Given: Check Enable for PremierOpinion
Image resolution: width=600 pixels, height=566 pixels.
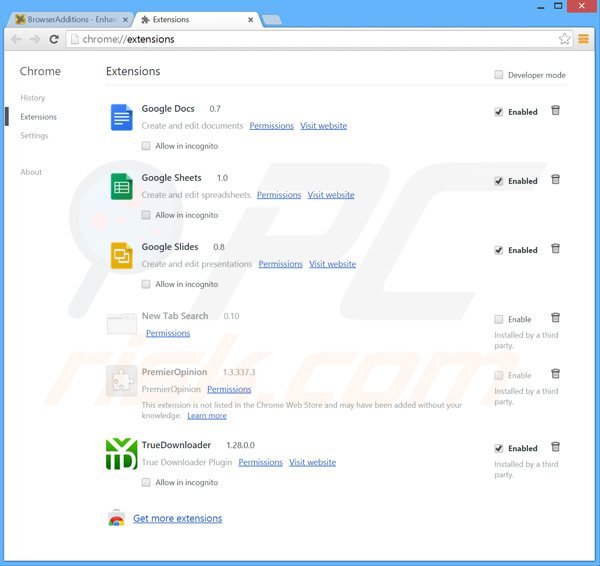Looking at the screenshot, I should point(499,375).
